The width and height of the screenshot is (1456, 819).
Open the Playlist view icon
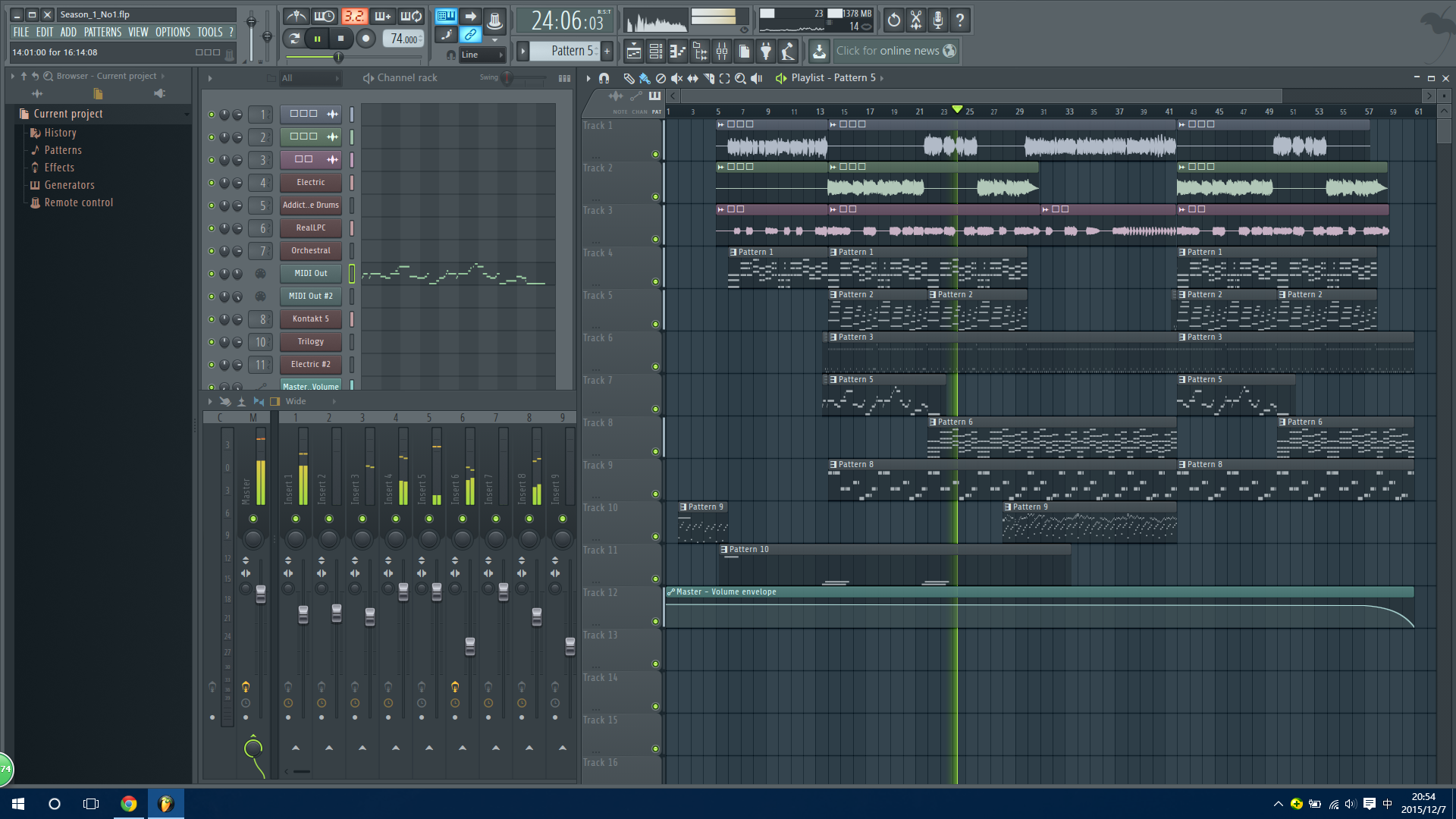point(633,52)
